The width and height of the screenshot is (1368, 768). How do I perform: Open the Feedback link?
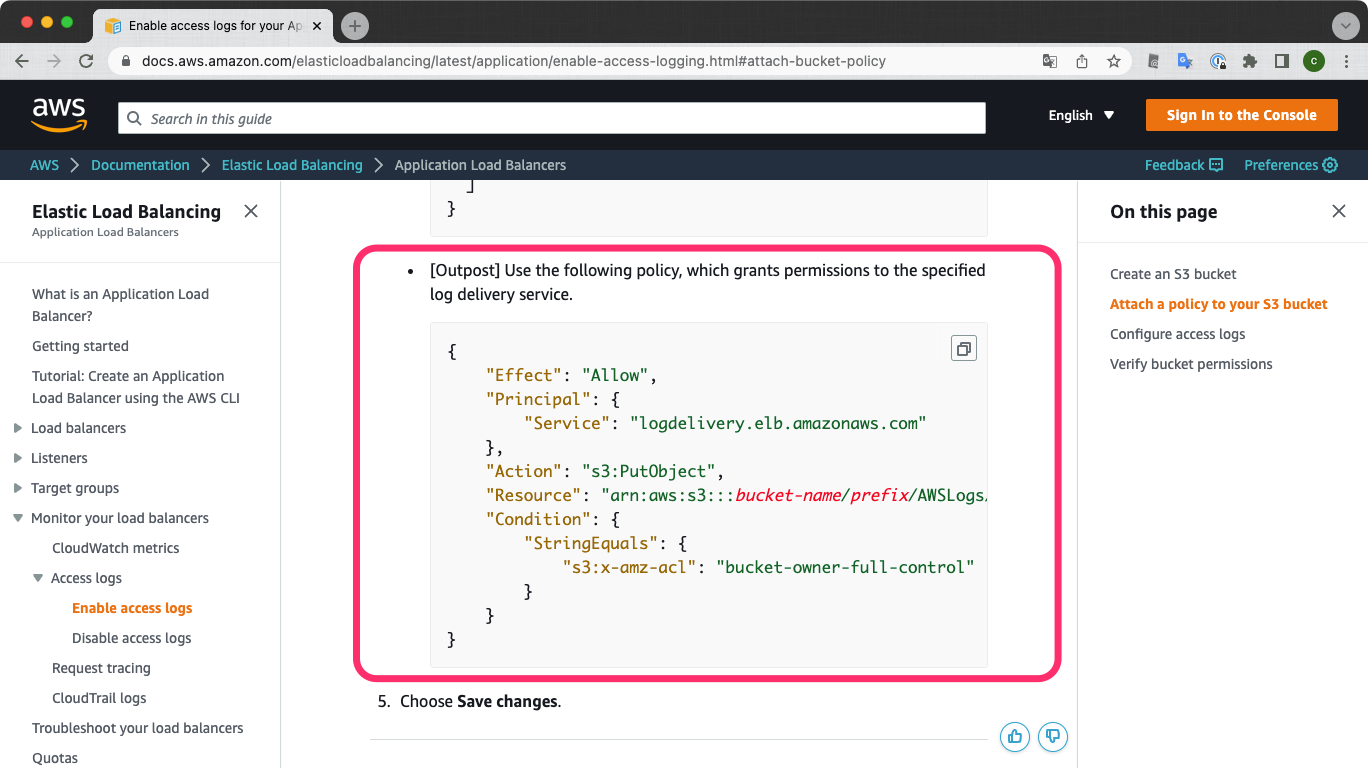pos(1184,165)
